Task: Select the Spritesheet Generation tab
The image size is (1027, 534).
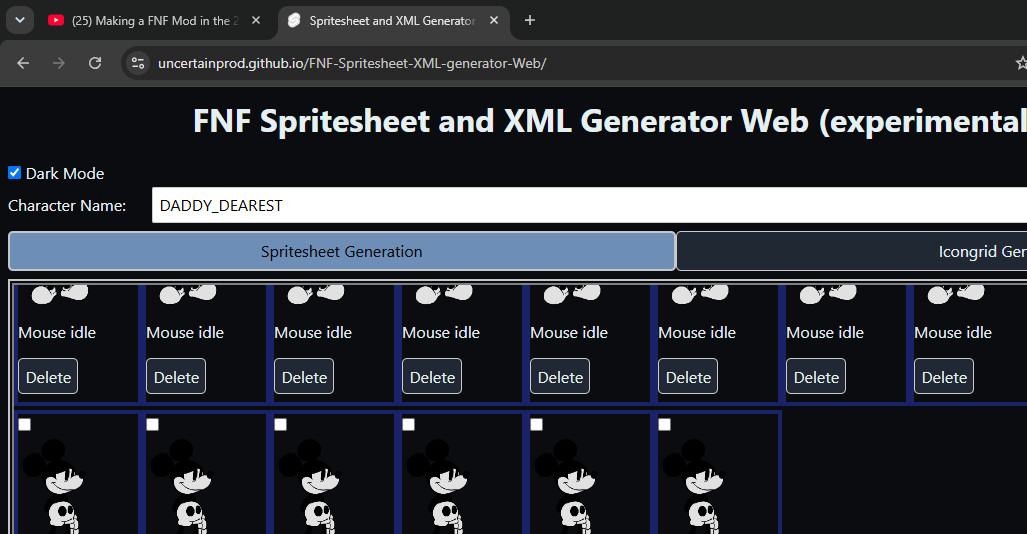Action: tap(342, 251)
